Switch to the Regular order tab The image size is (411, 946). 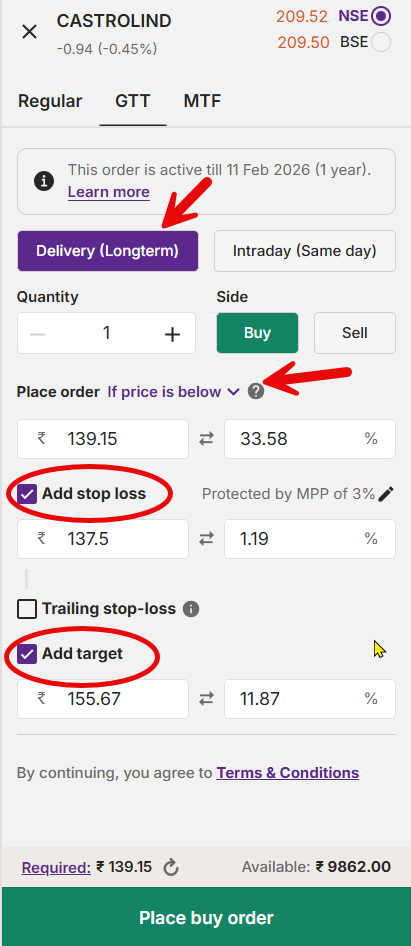click(50, 101)
